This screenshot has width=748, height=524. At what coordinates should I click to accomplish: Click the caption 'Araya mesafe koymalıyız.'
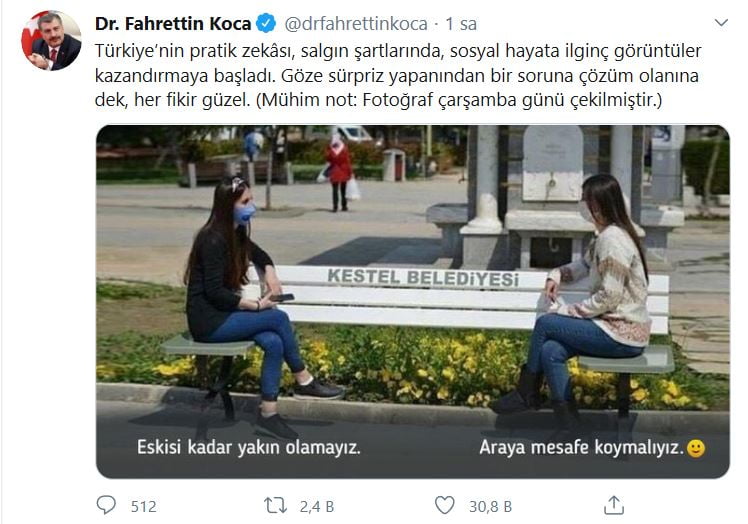pyautogui.click(x=582, y=448)
